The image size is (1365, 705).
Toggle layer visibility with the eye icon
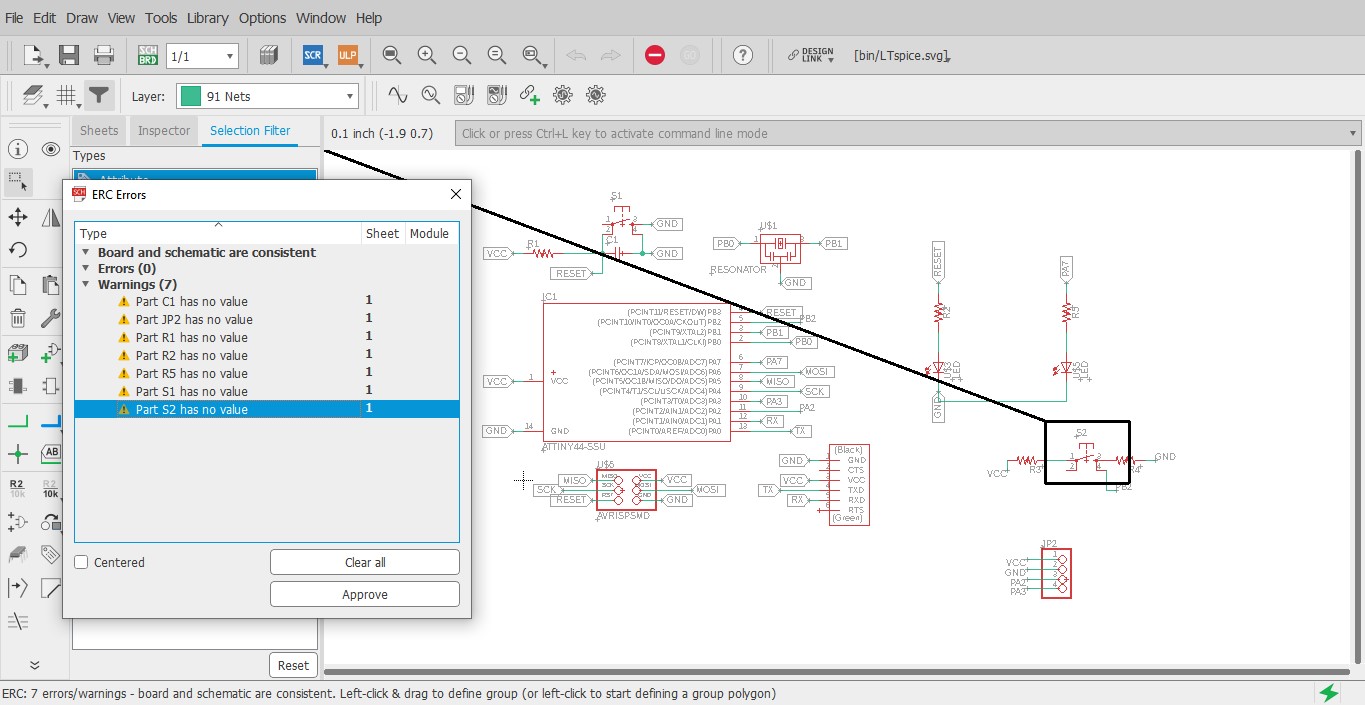point(51,150)
